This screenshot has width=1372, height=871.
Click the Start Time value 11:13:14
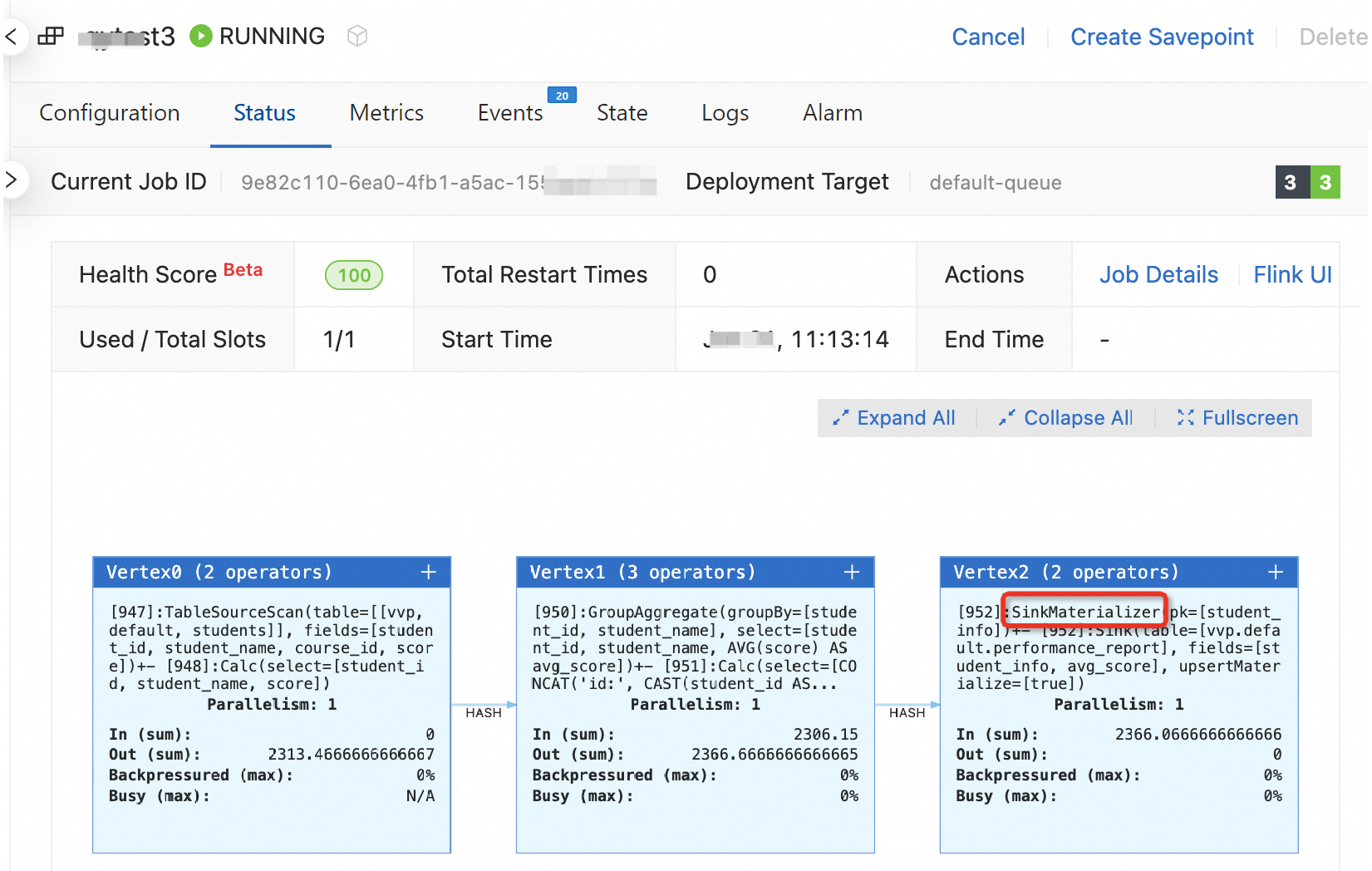point(796,339)
